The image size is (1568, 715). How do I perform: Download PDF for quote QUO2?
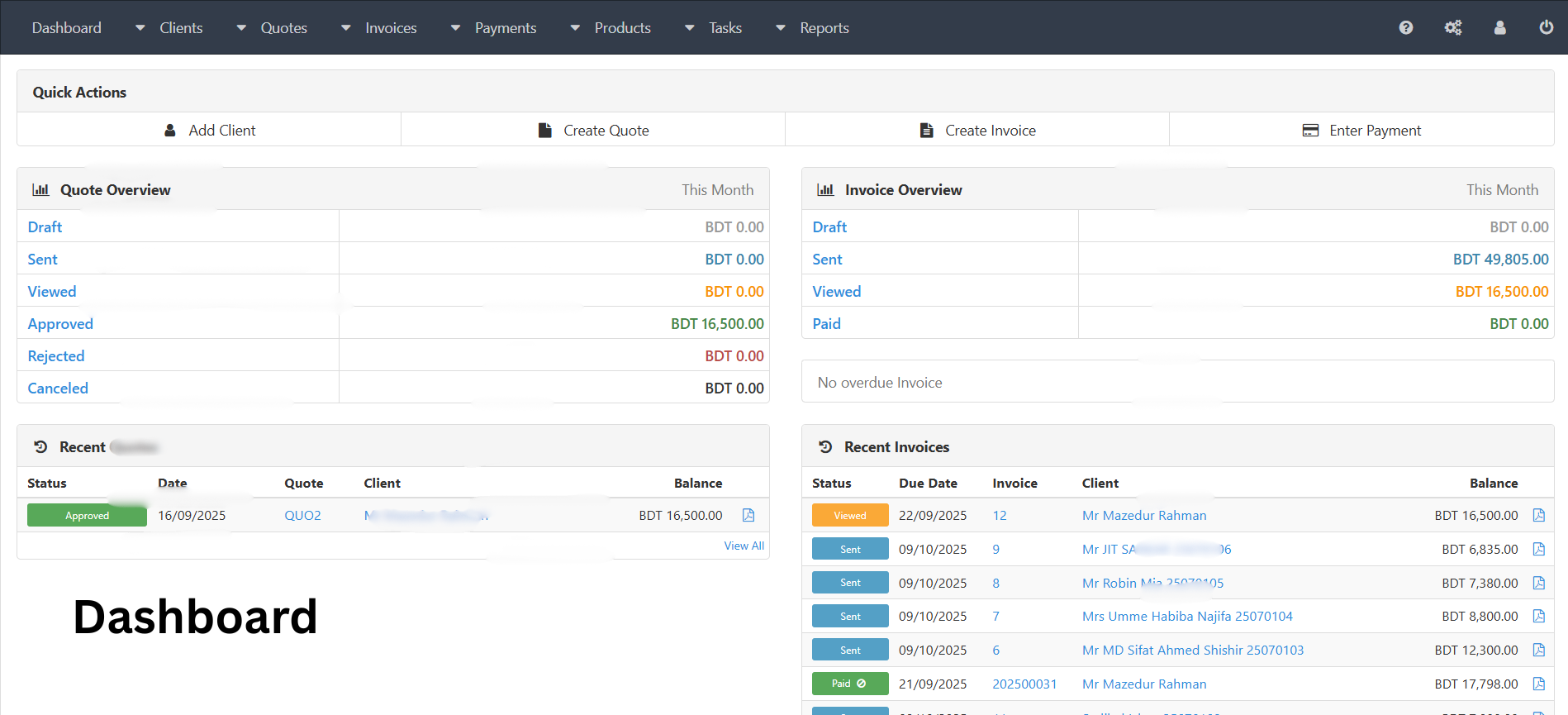[748, 516]
